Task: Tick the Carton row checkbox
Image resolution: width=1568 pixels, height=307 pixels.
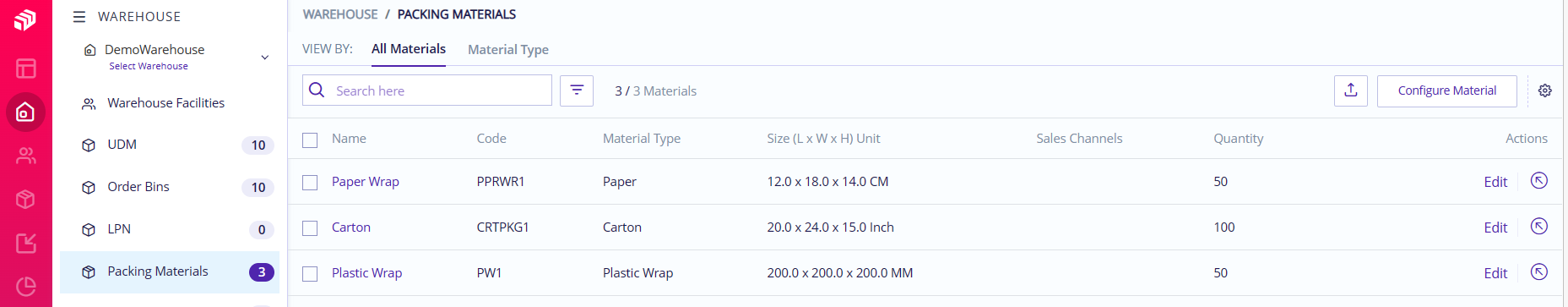Action: point(310,228)
